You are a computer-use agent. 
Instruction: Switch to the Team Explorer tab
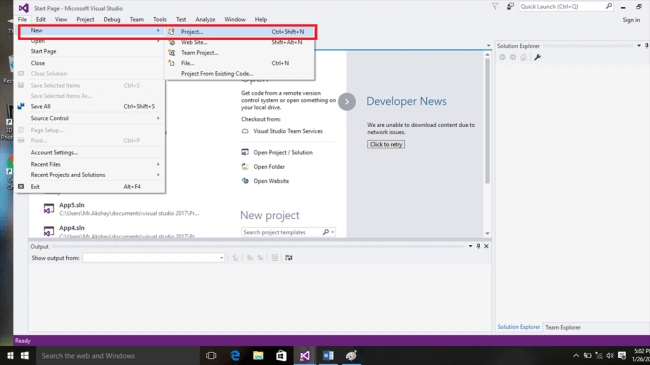563,327
